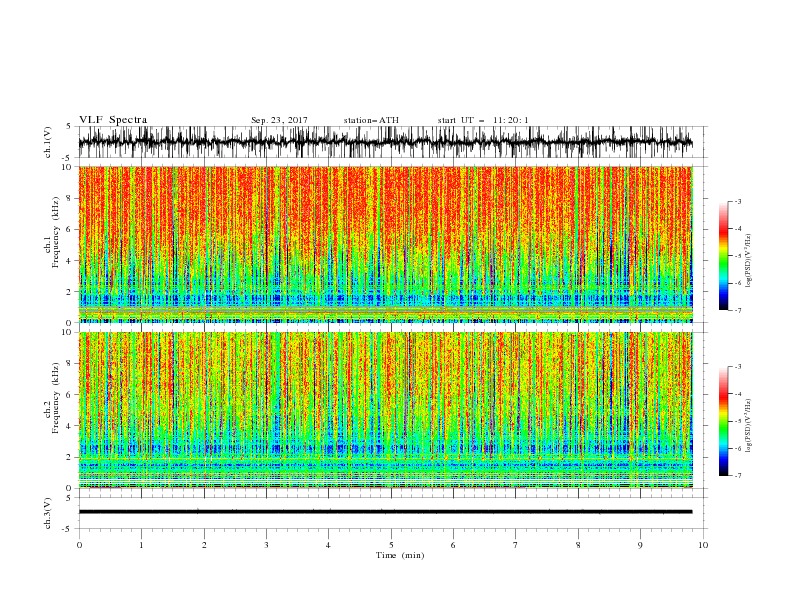Click the time axis tick label 1
The height and width of the screenshot is (612, 792).
(x=141, y=545)
